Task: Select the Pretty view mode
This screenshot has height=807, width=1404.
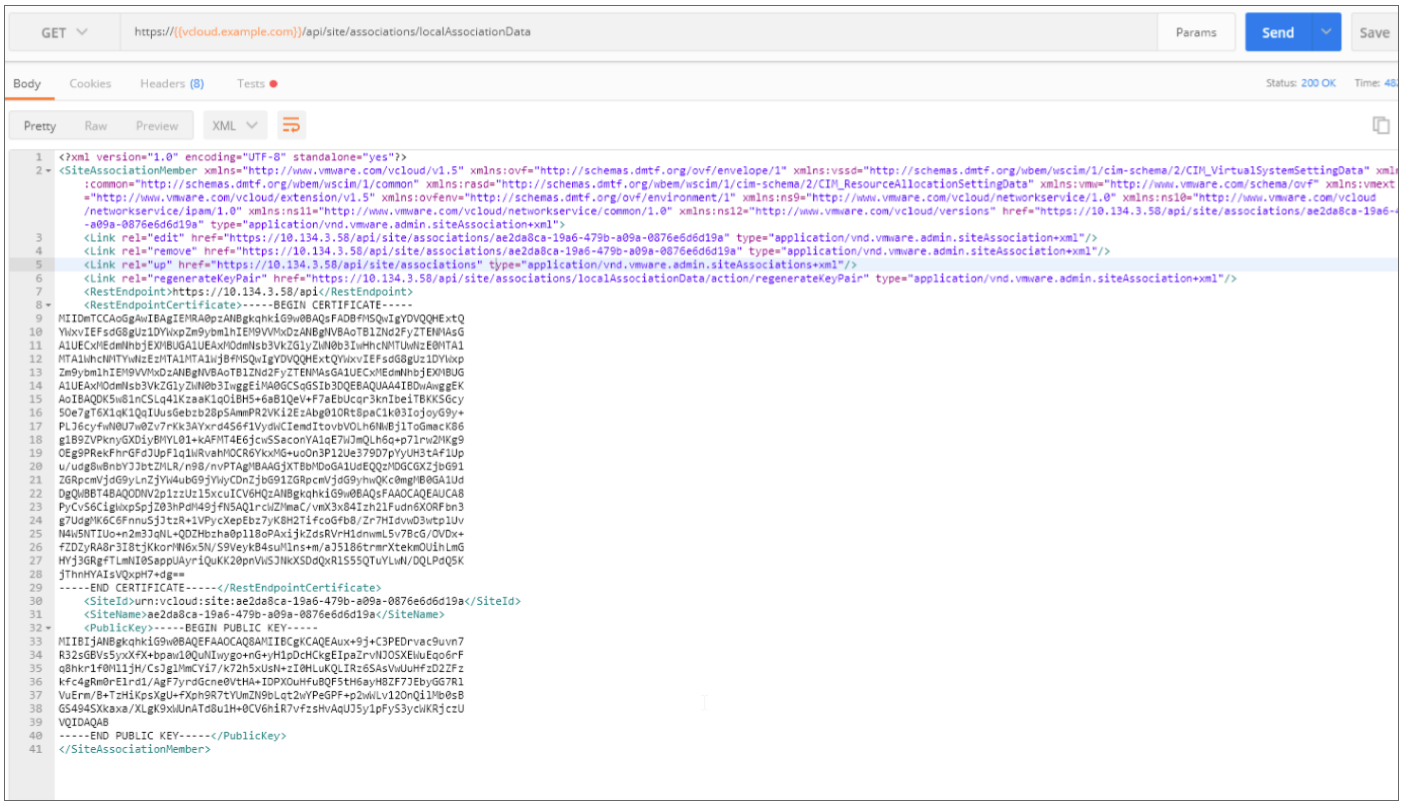Action: point(40,126)
